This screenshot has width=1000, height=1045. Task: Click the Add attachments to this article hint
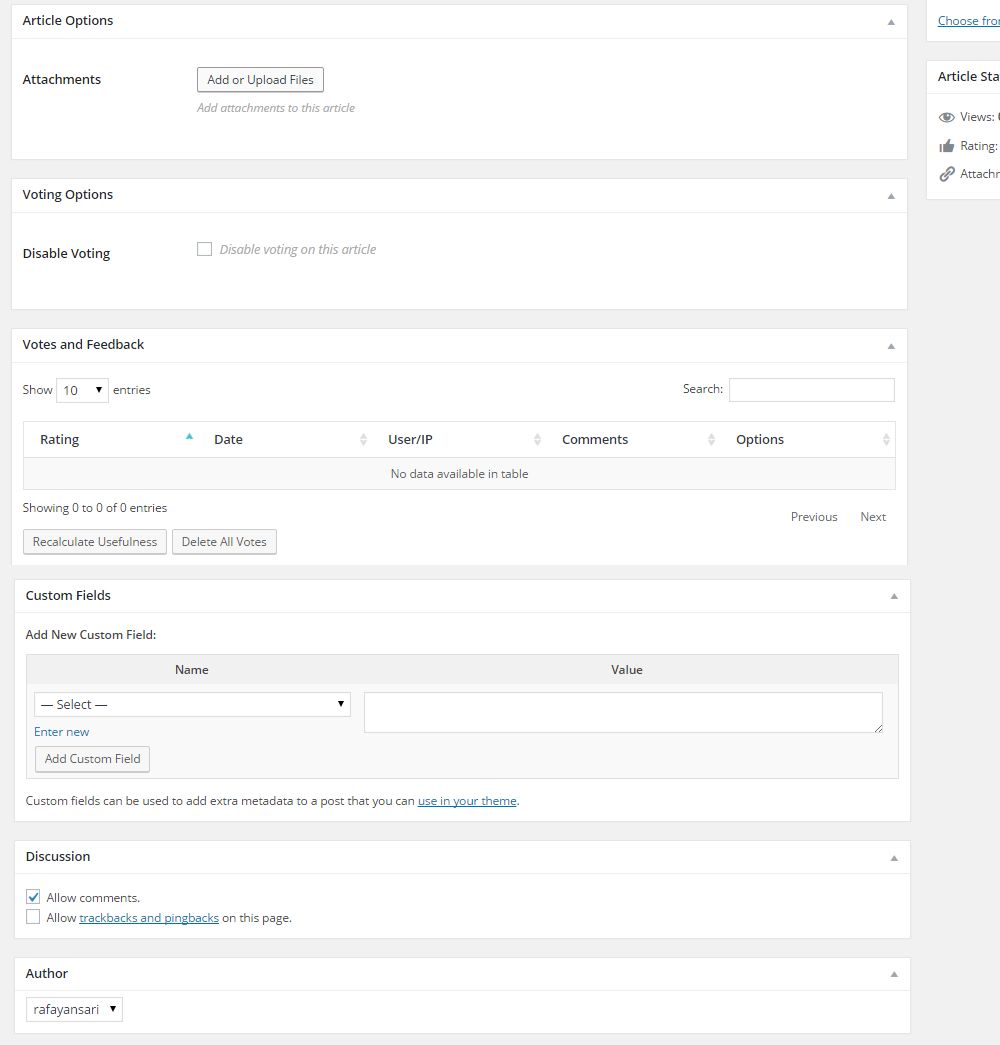click(x=275, y=108)
